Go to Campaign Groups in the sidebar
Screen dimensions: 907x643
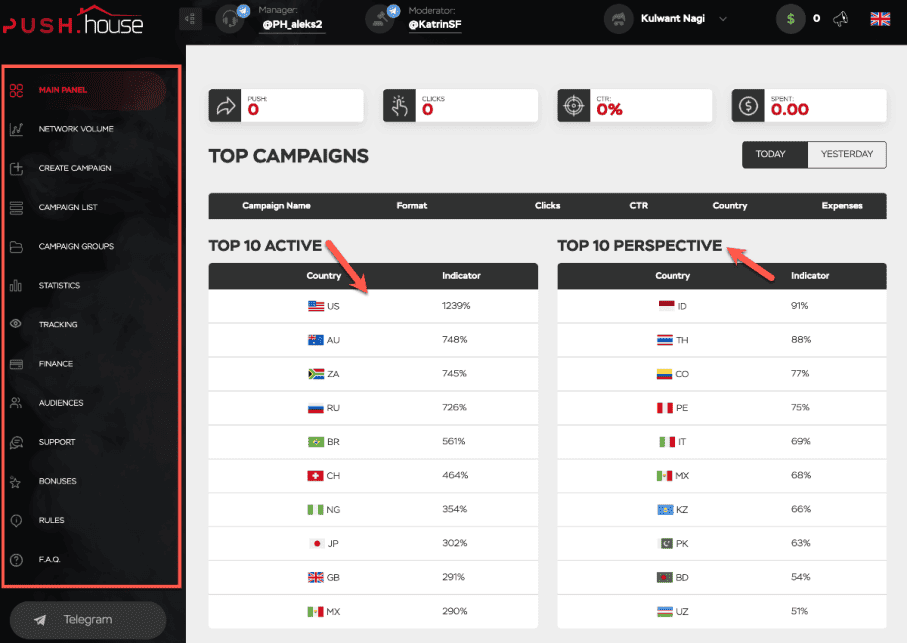76,246
